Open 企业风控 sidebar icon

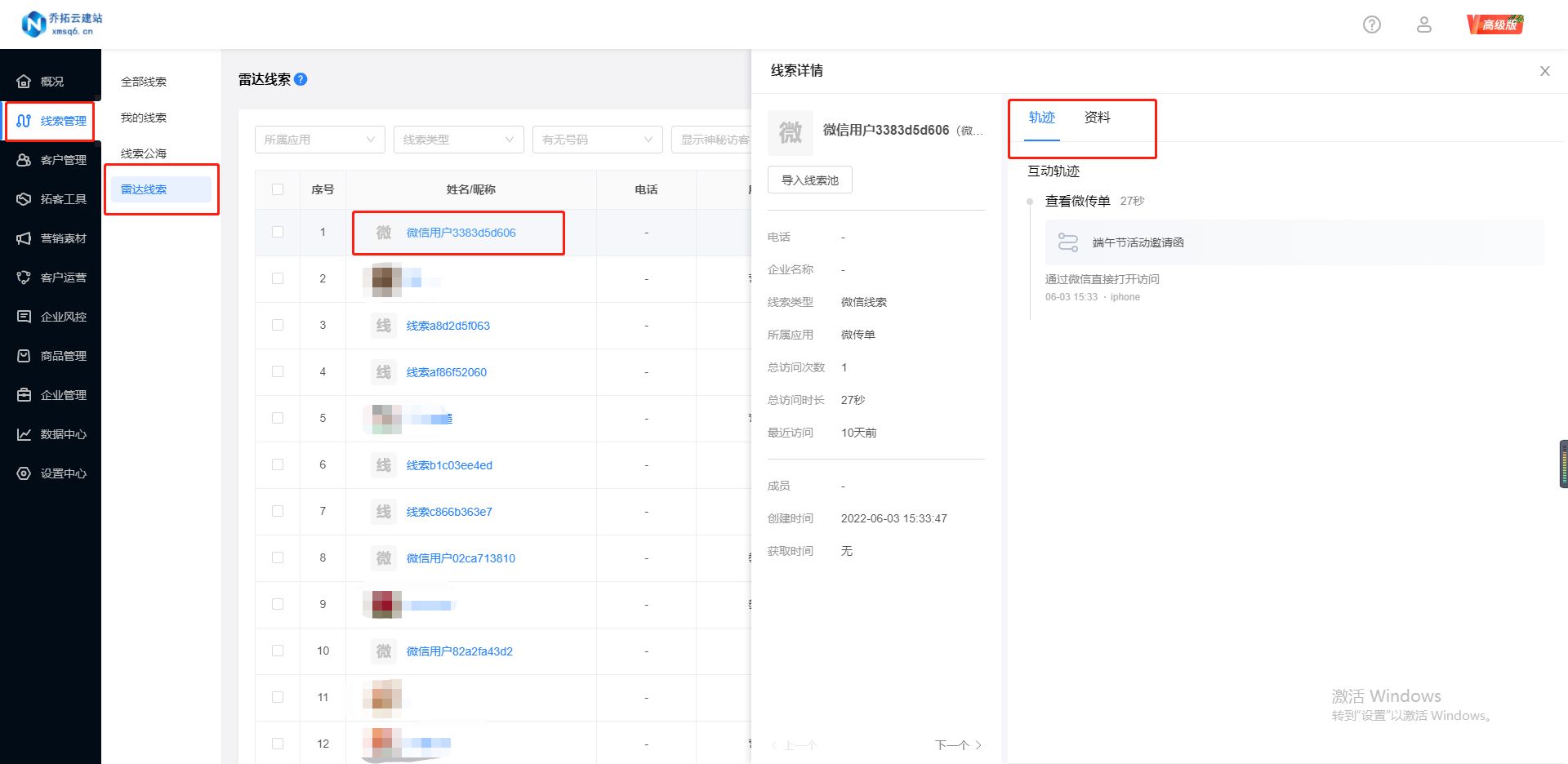(x=24, y=317)
